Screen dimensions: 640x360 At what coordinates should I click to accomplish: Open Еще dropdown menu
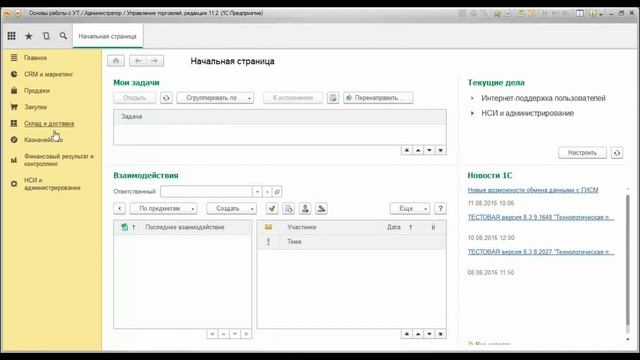tap(410, 209)
